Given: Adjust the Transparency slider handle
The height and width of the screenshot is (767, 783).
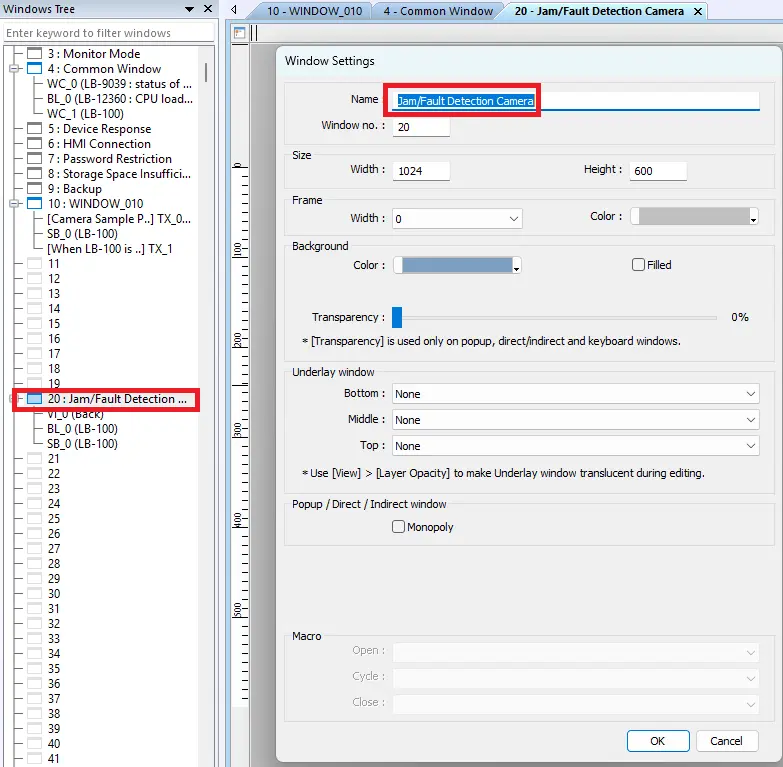Looking at the screenshot, I should click(x=397, y=317).
